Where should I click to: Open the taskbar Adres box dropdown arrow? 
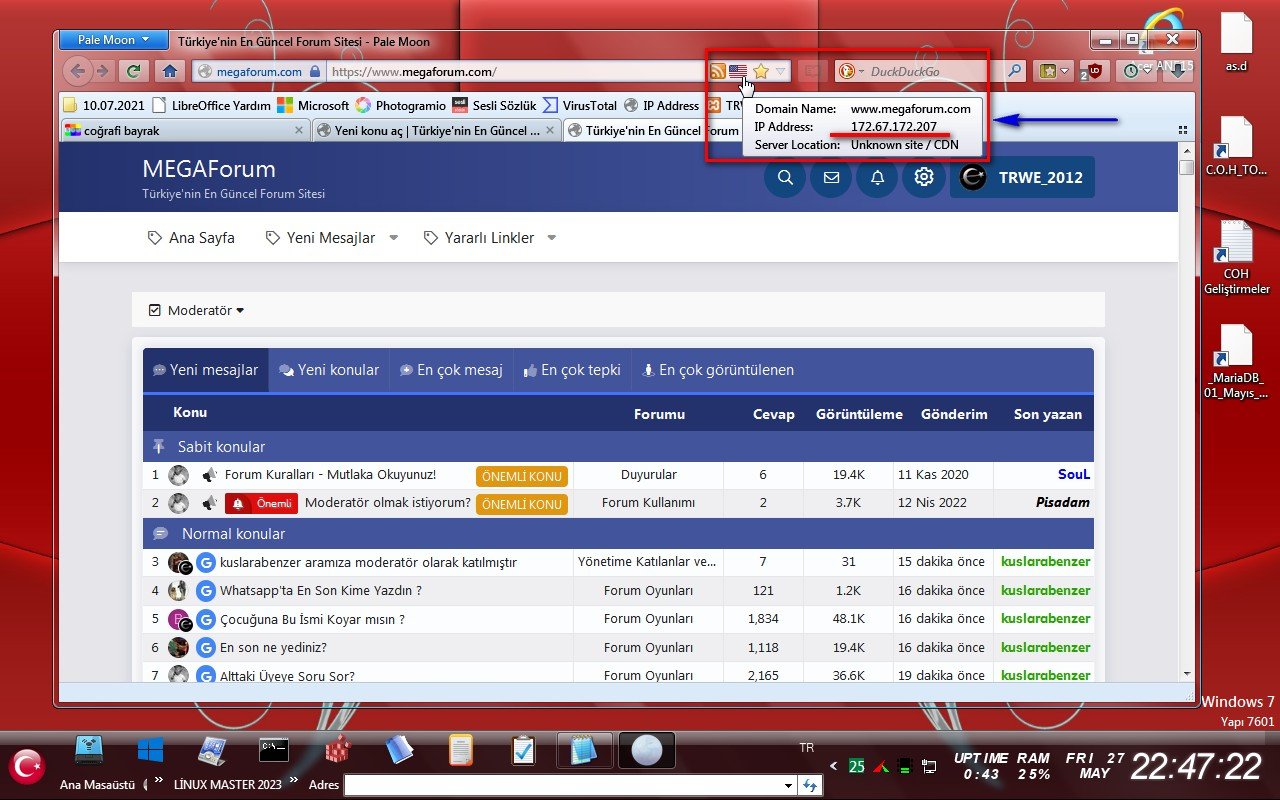pos(789,786)
